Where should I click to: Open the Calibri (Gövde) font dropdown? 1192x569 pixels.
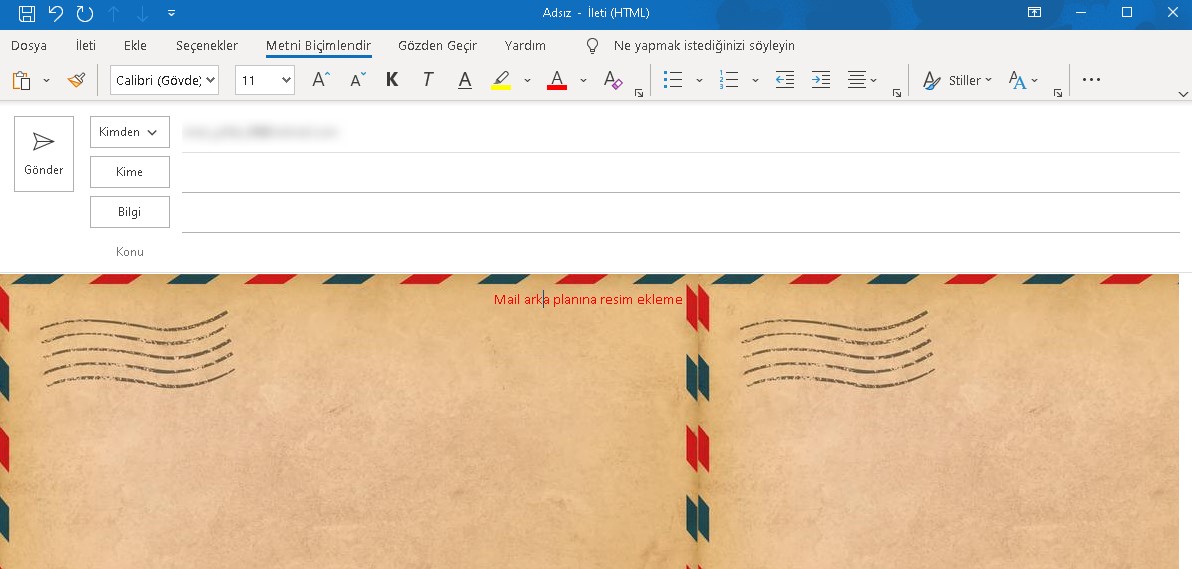tap(165, 80)
